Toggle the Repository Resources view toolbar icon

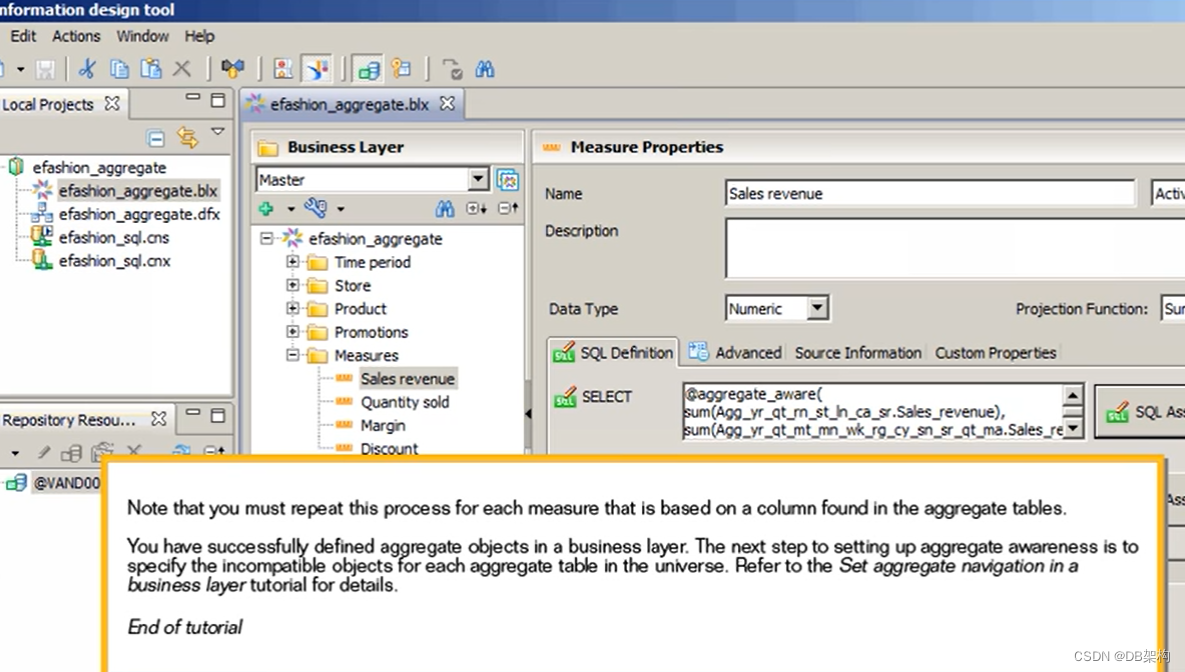tap(369, 70)
